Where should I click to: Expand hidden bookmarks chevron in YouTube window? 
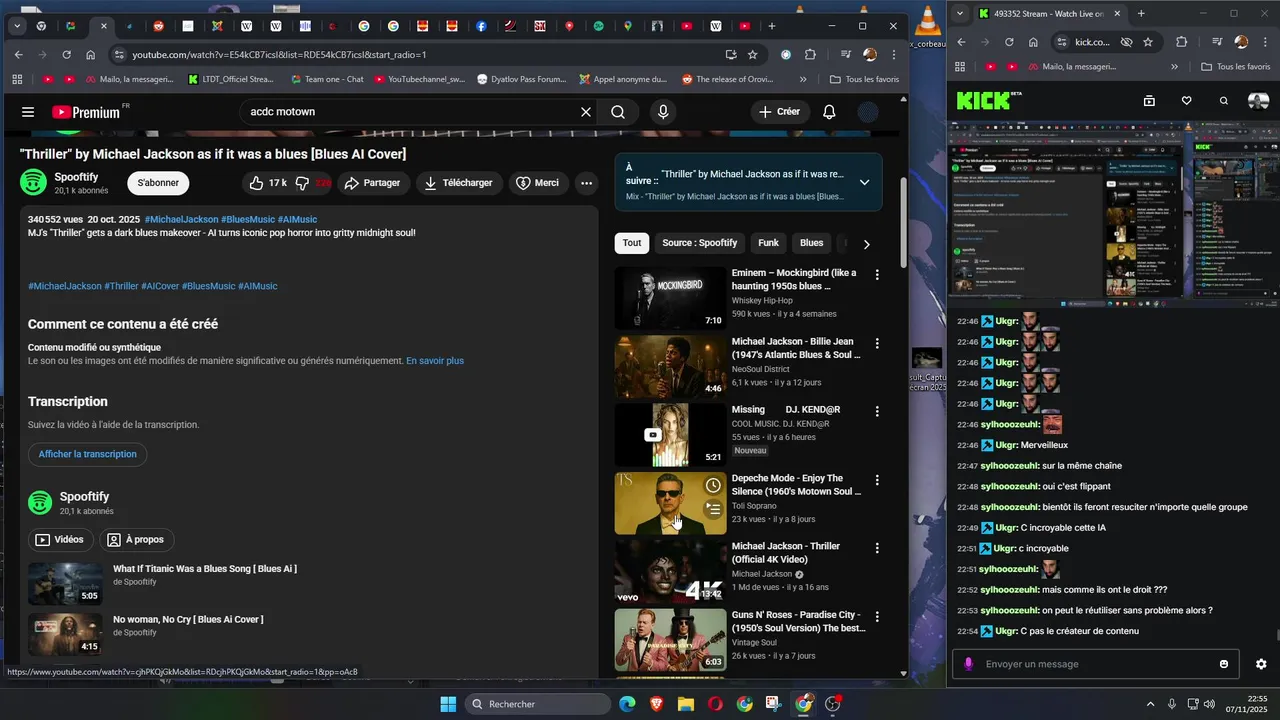tap(803, 79)
